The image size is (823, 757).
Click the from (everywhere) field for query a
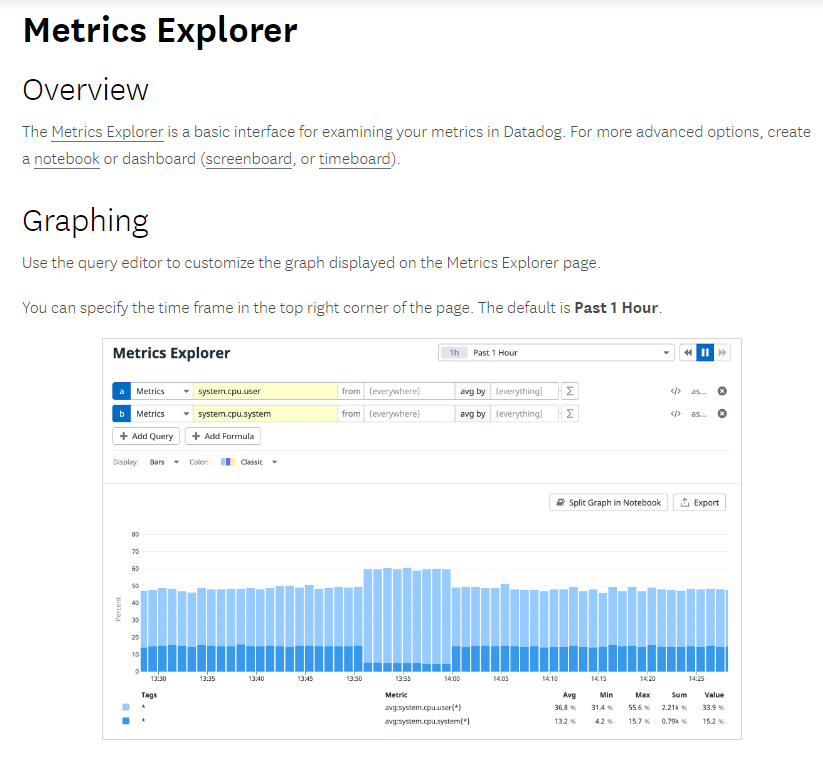pos(409,391)
